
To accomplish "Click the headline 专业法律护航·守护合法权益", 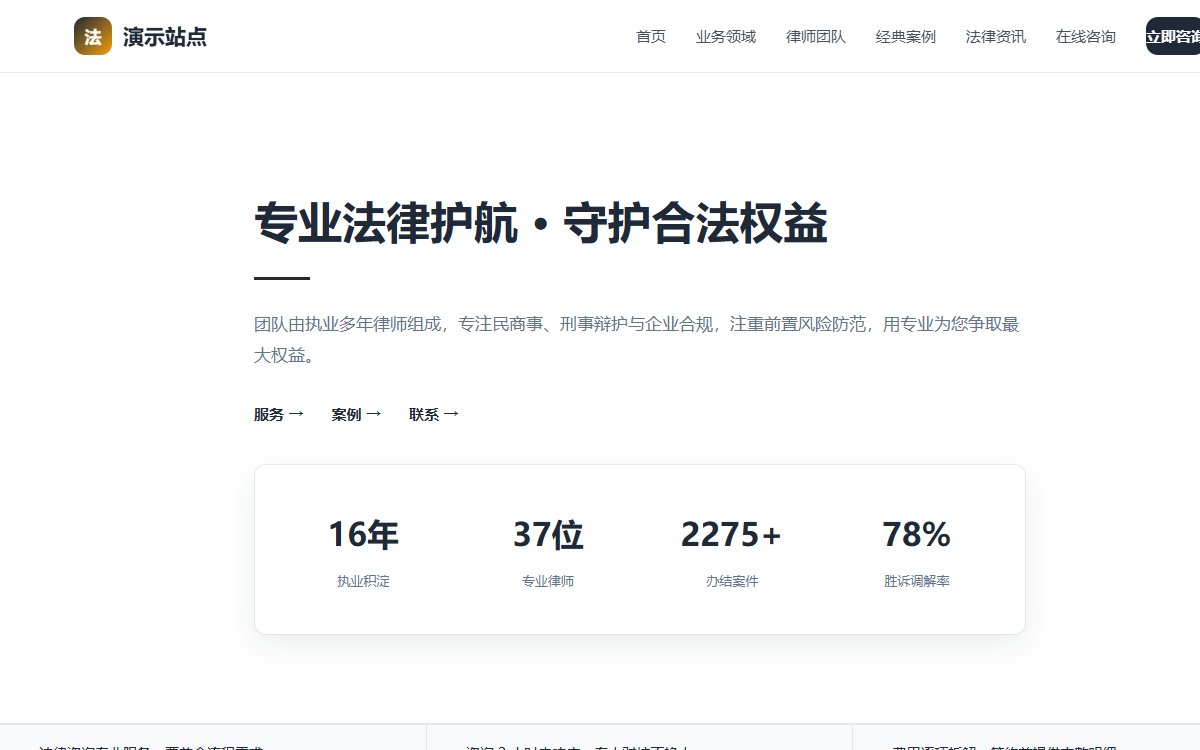I will 541,223.
